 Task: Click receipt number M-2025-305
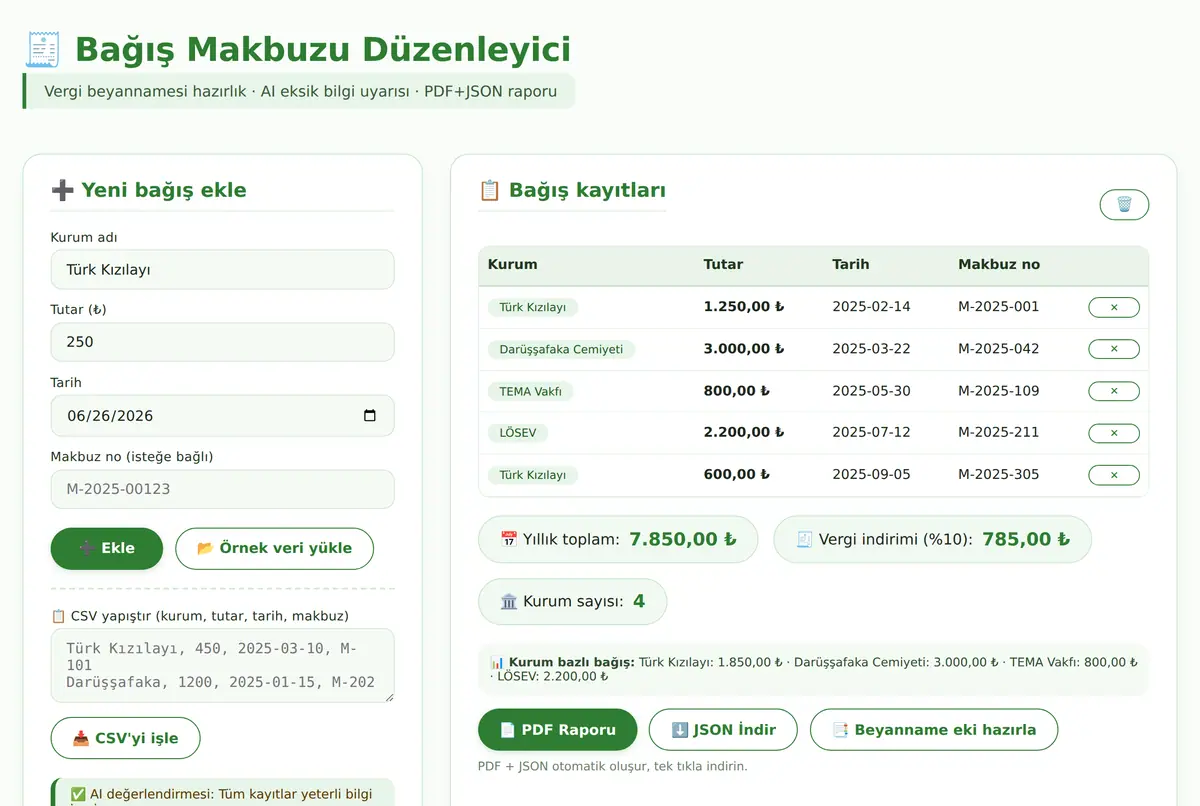tap(999, 475)
